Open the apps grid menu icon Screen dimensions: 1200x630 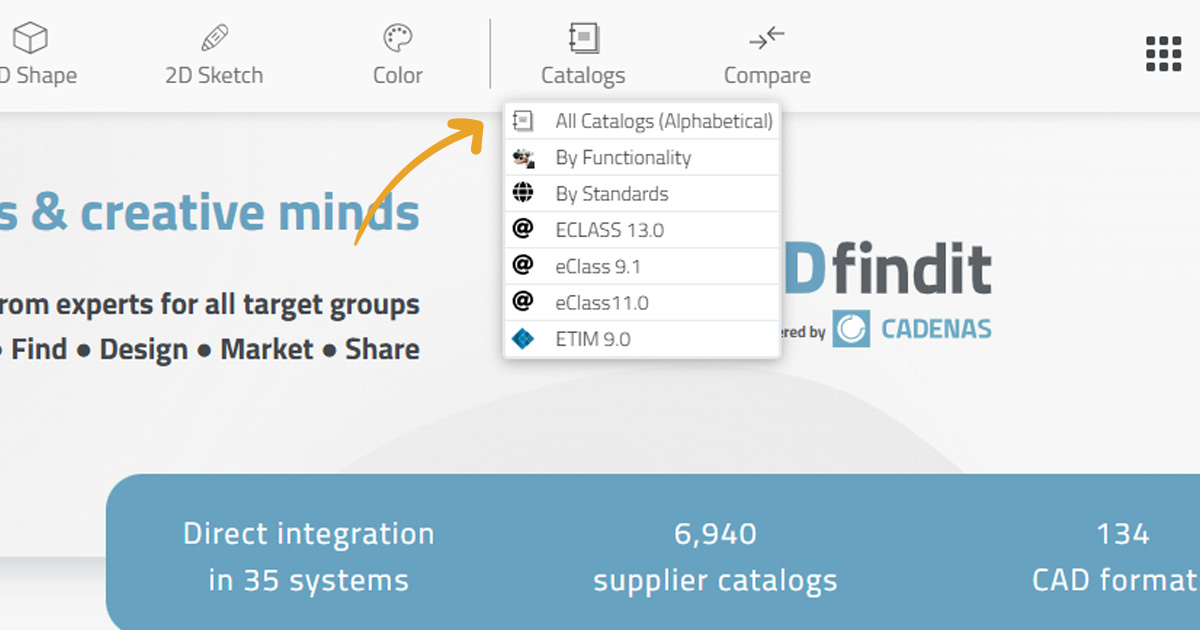click(x=1163, y=54)
